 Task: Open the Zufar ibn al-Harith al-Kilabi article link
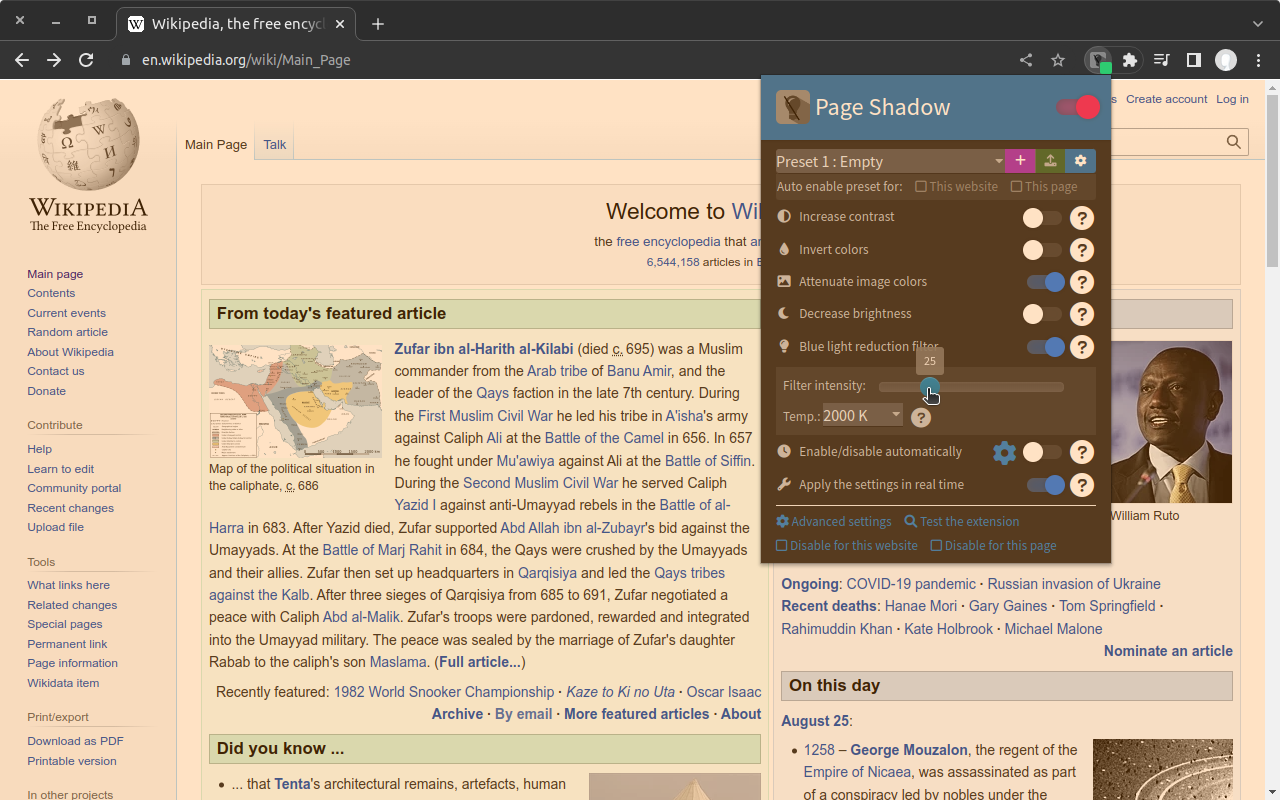coord(484,349)
